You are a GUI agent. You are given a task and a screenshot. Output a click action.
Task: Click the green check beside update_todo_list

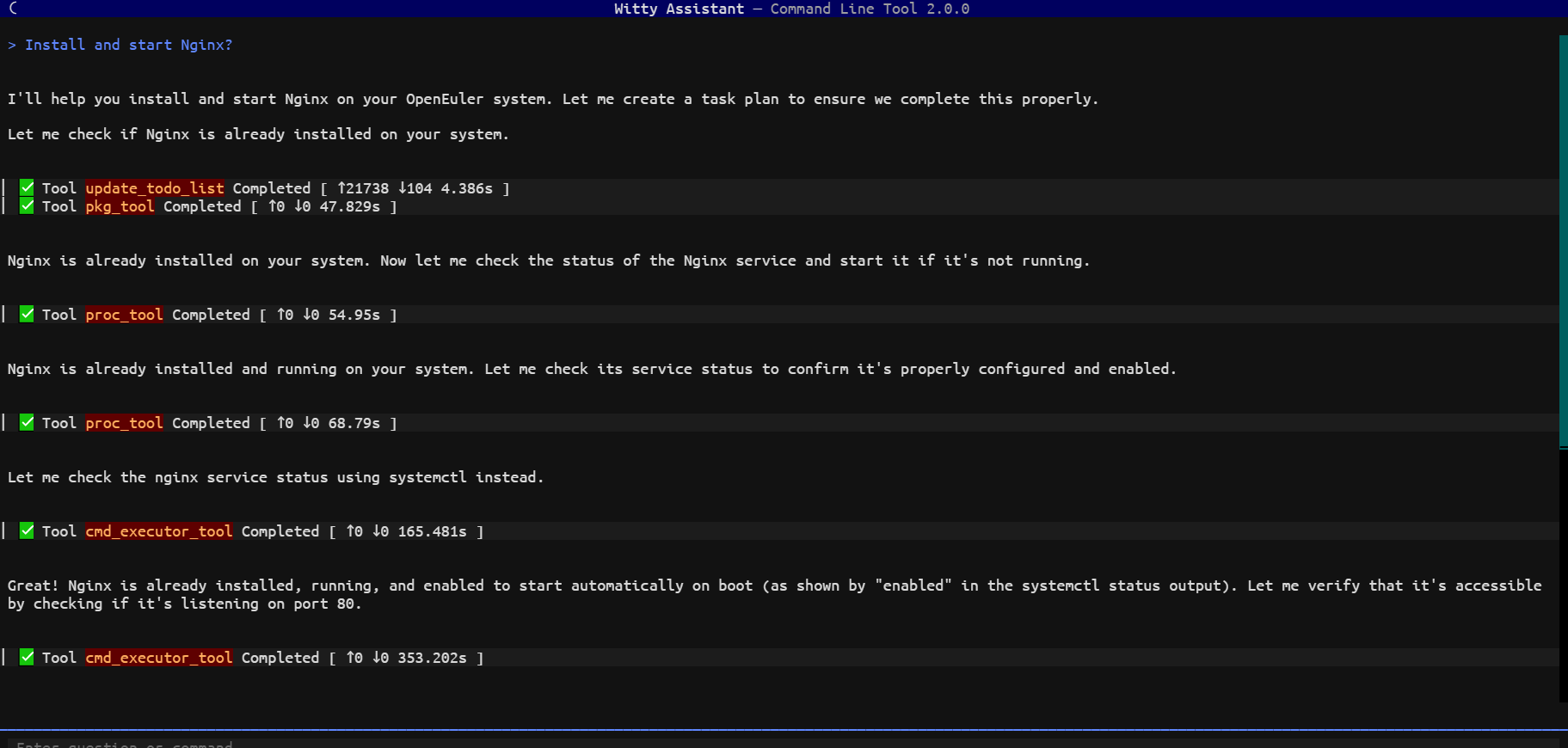27,187
